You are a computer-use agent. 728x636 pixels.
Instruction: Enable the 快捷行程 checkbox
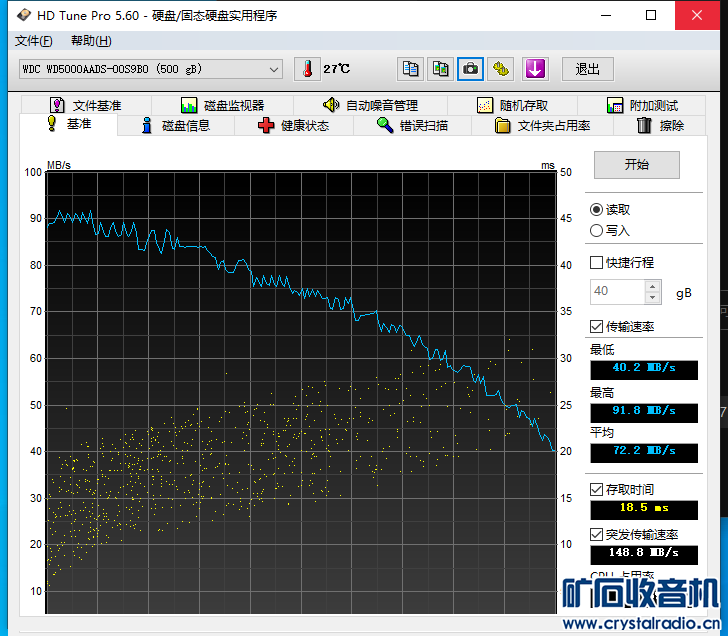597,263
